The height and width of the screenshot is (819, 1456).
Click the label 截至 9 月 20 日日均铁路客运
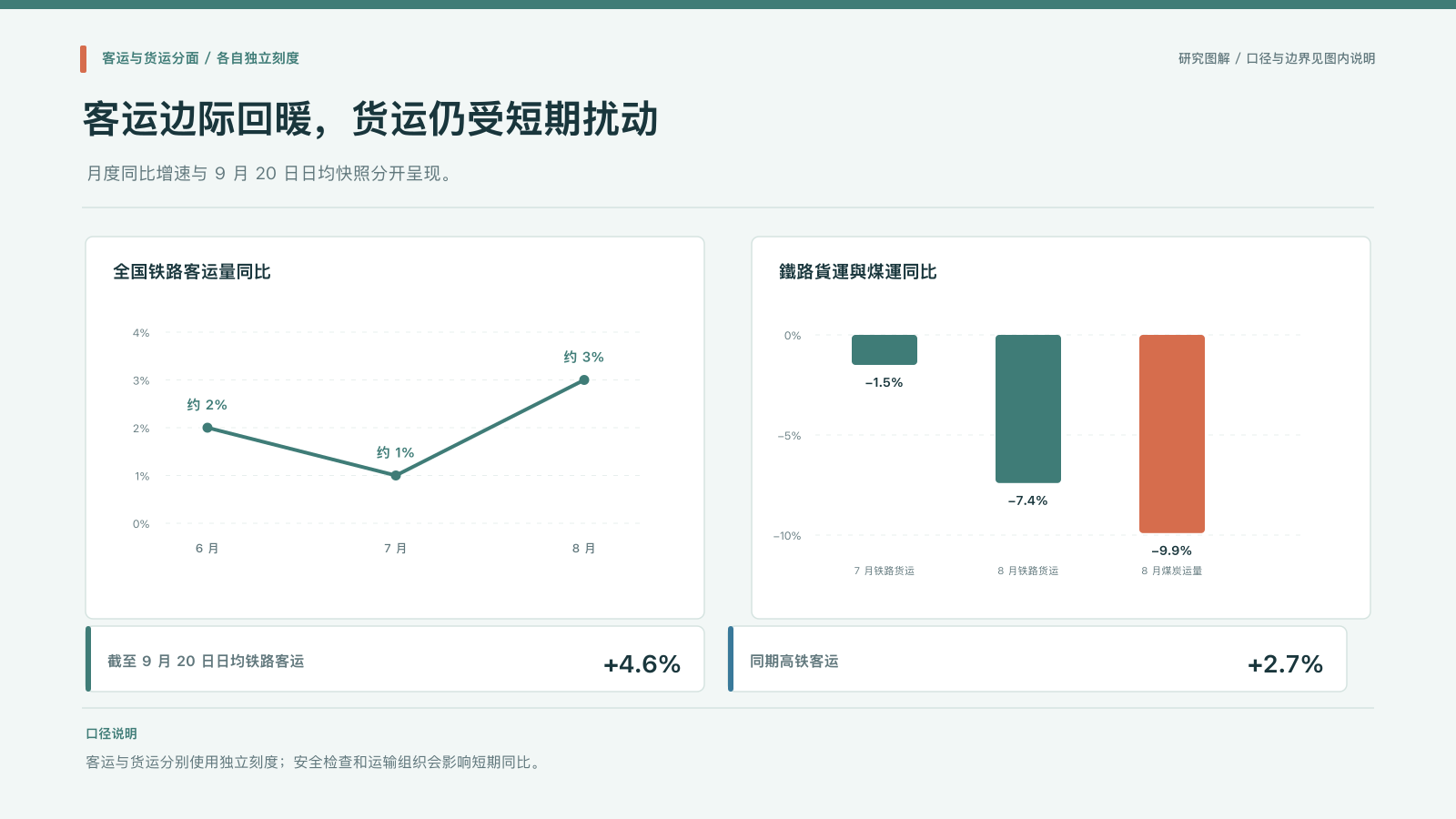pyautogui.click(x=206, y=661)
